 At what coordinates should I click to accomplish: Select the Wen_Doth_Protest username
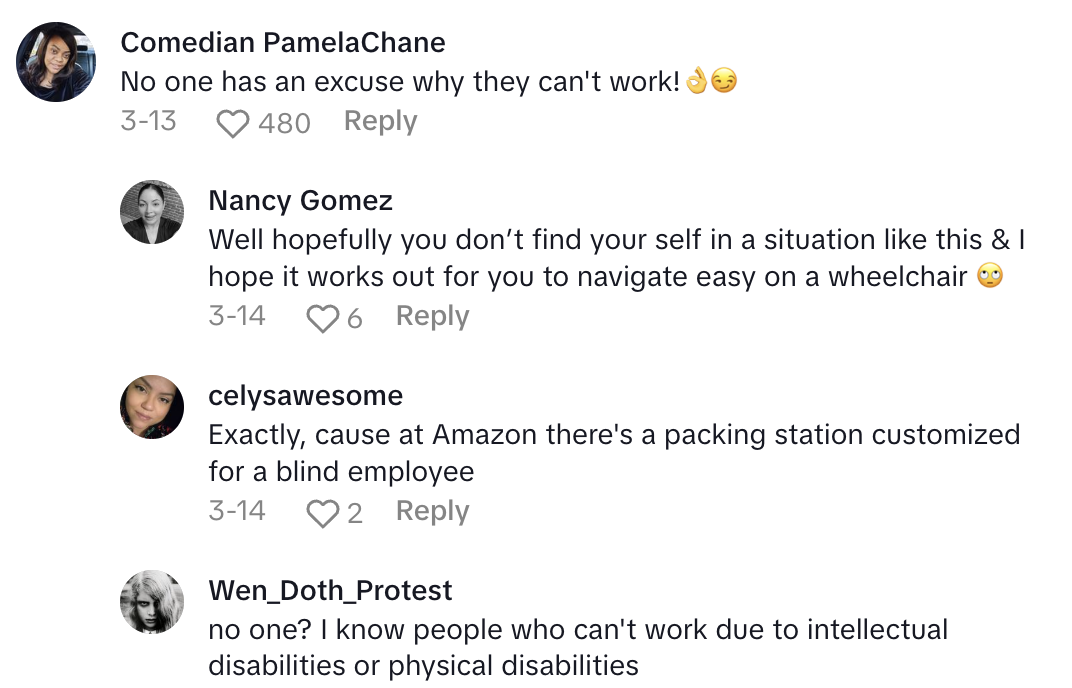pos(330,591)
